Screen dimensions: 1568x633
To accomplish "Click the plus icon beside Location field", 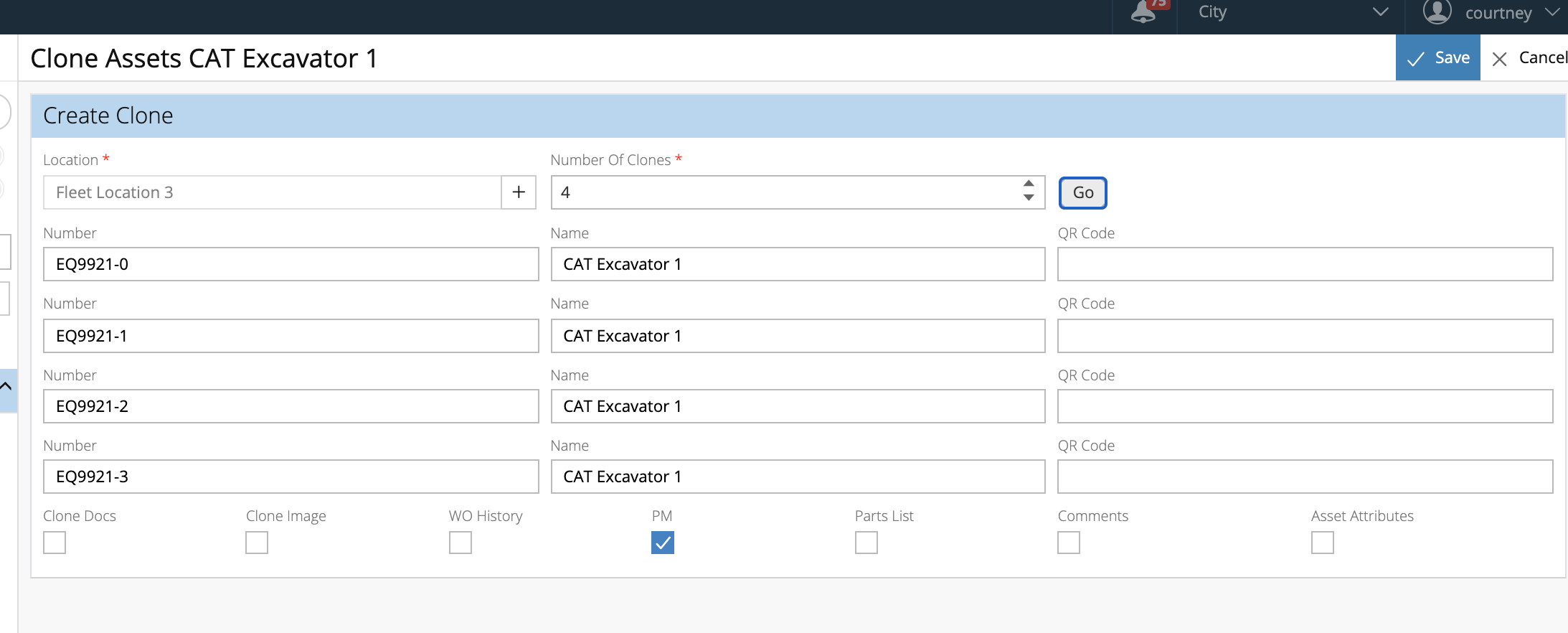I will point(519,192).
